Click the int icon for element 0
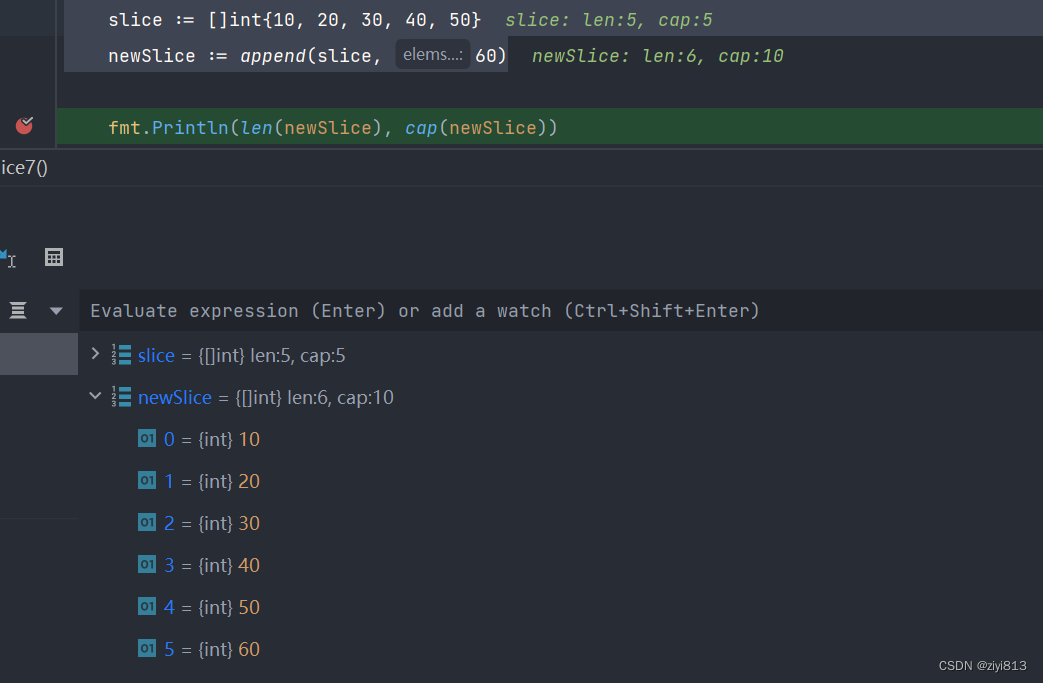Screen dimensions: 1043x683 [147, 439]
